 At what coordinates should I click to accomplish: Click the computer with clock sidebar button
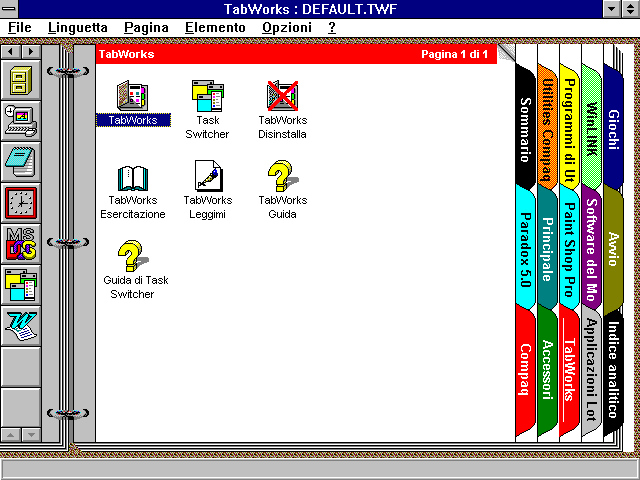[x=21, y=121]
